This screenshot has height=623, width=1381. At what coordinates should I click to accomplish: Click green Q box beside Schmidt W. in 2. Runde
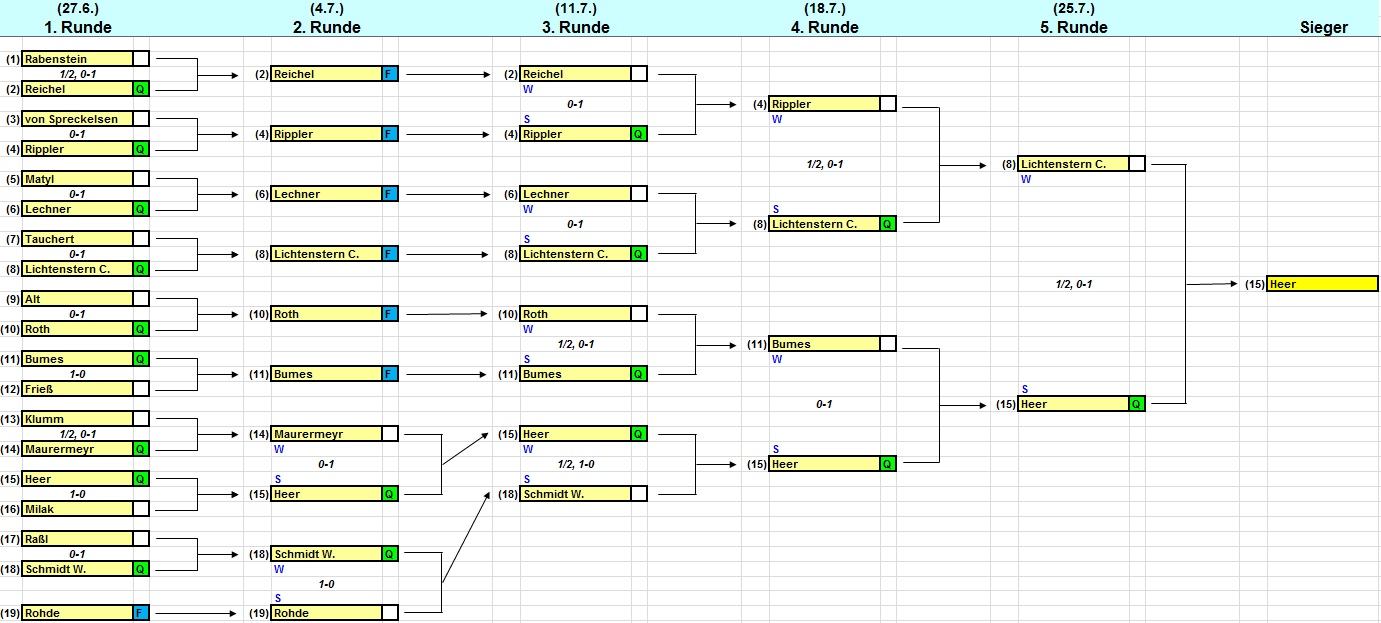(390, 554)
